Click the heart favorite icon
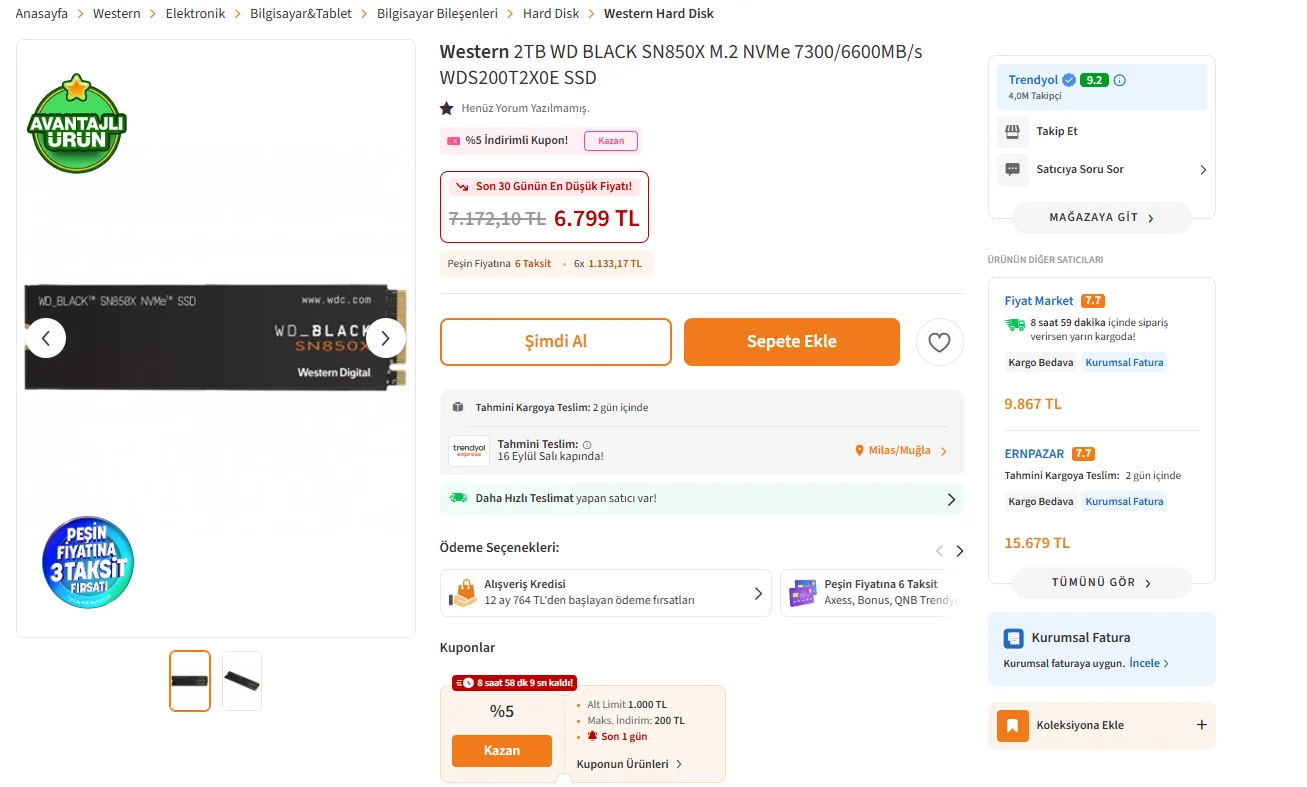 point(939,342)
